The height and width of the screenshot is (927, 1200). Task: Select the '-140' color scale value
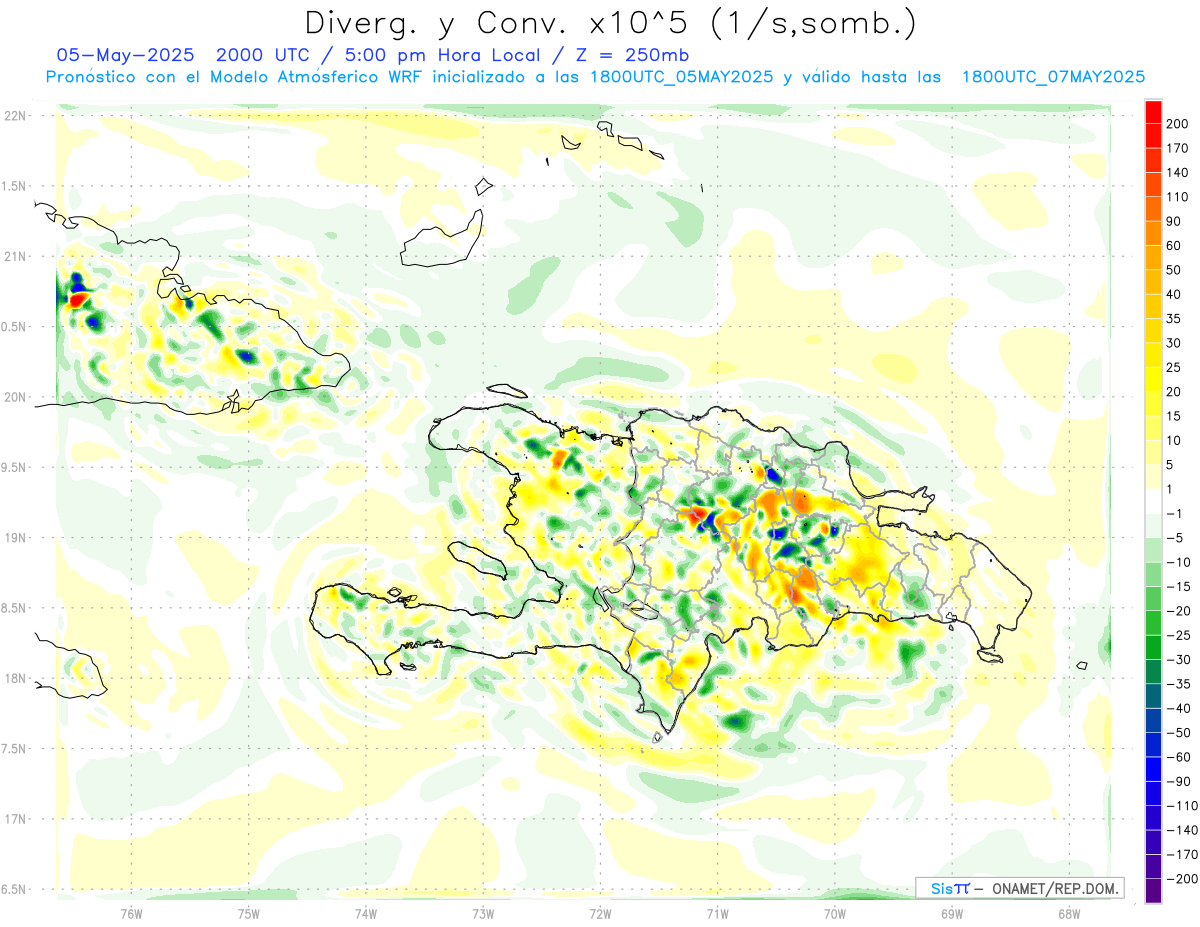[1181, 830]
